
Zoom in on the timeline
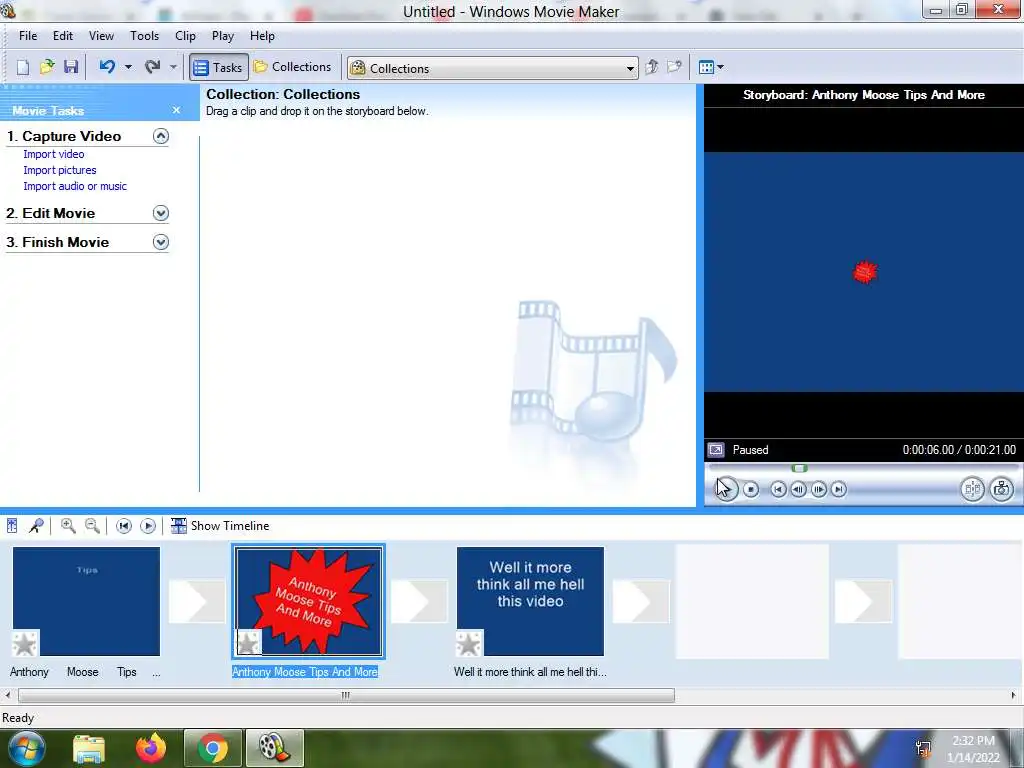click(x=68, y=526)
